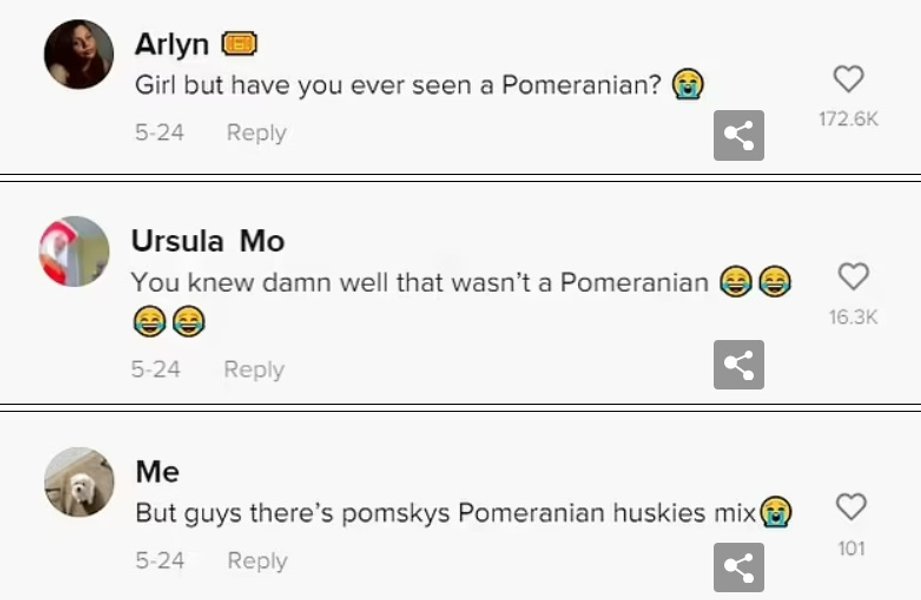Open Ursula Mo's profile picture
The image size is (921, 600).
point(74,251)
